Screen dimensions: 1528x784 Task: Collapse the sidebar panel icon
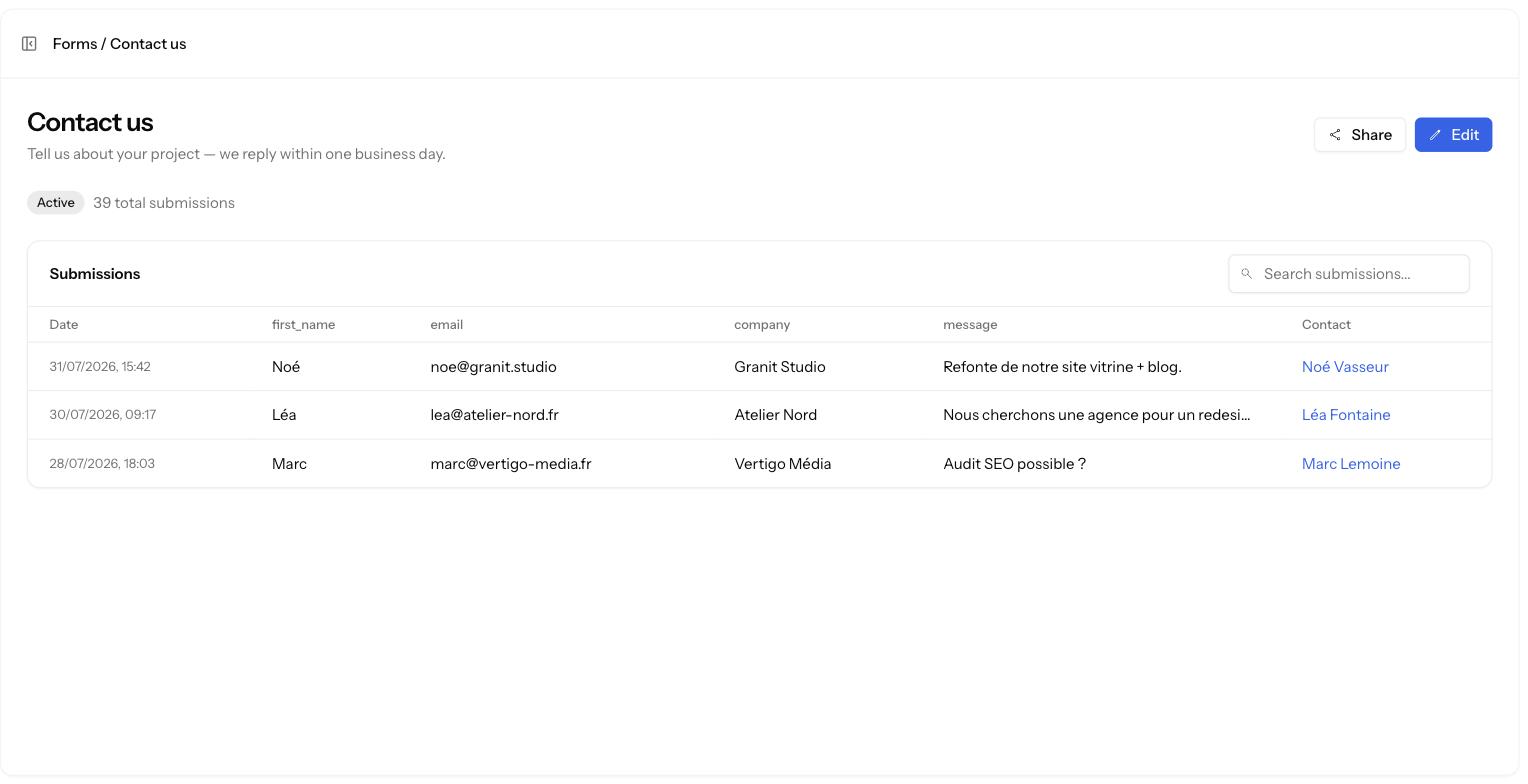(29, 44)
